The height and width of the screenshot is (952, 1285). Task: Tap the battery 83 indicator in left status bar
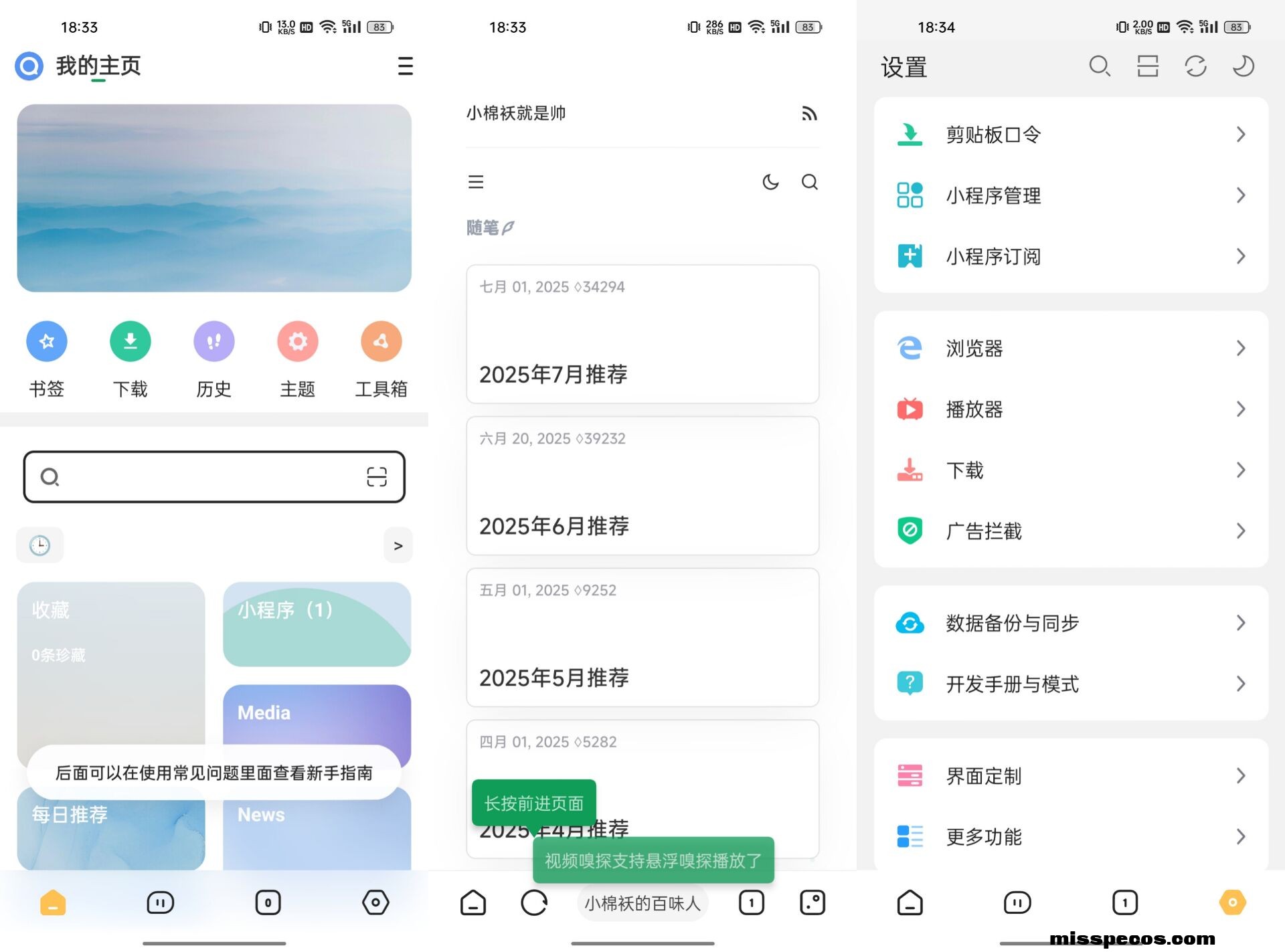[379, 27]
